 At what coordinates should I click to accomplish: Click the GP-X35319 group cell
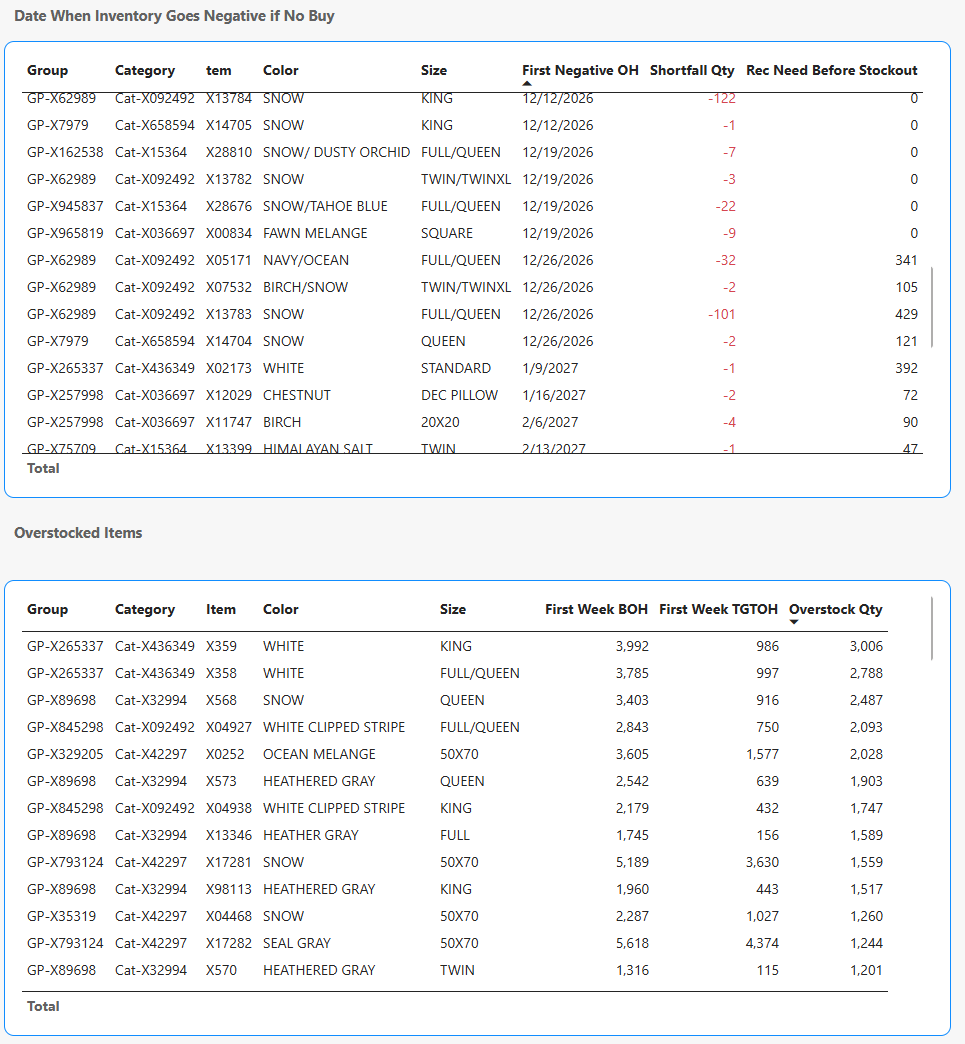(61, 916)
